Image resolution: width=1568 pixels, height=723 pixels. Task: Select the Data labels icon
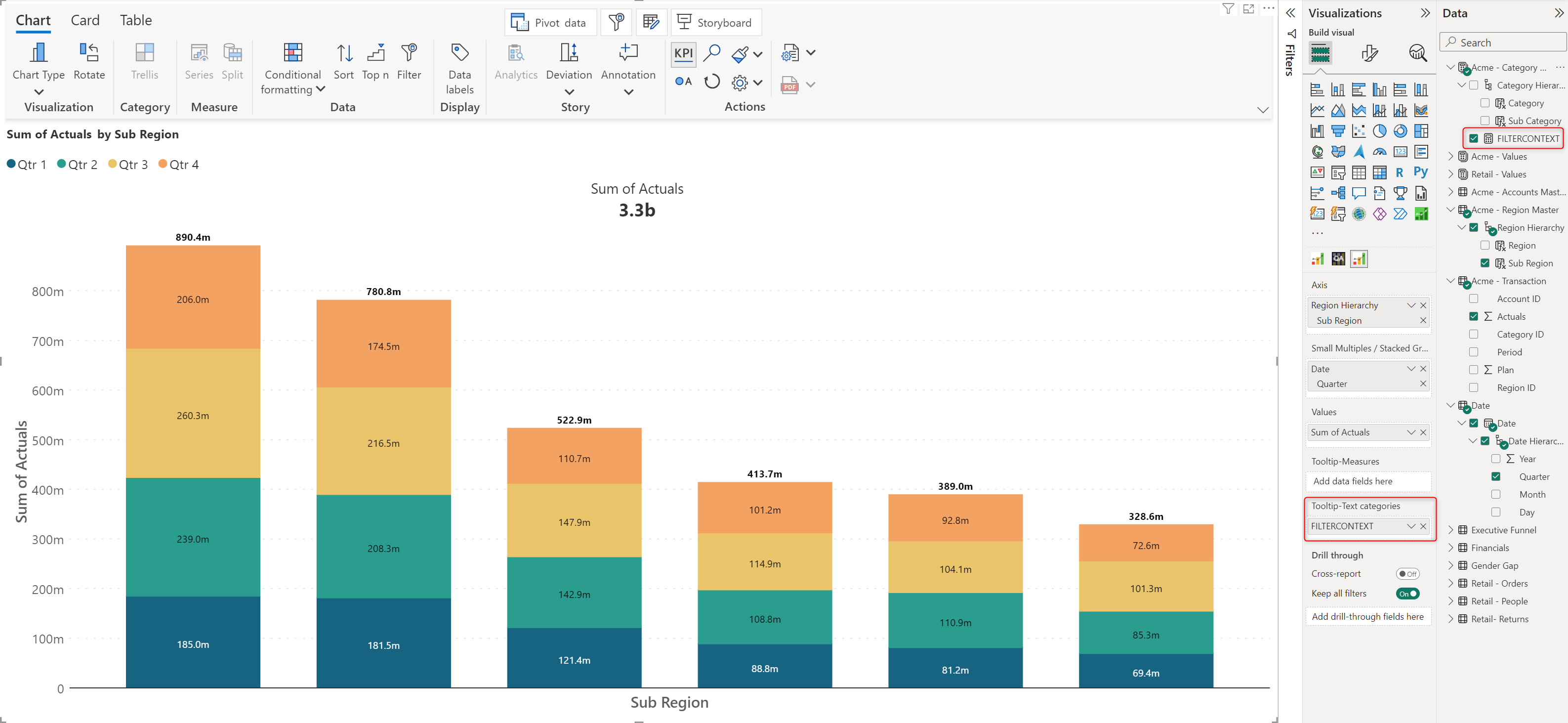point(459,53)
